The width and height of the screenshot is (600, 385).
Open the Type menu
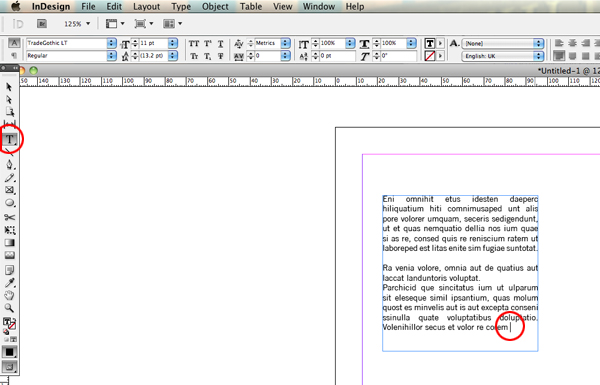pyautogui.click(x=181, y=7)
